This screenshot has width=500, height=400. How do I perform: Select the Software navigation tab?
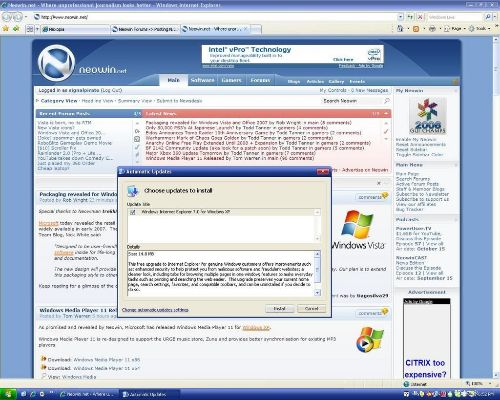(x=202, y=80)
